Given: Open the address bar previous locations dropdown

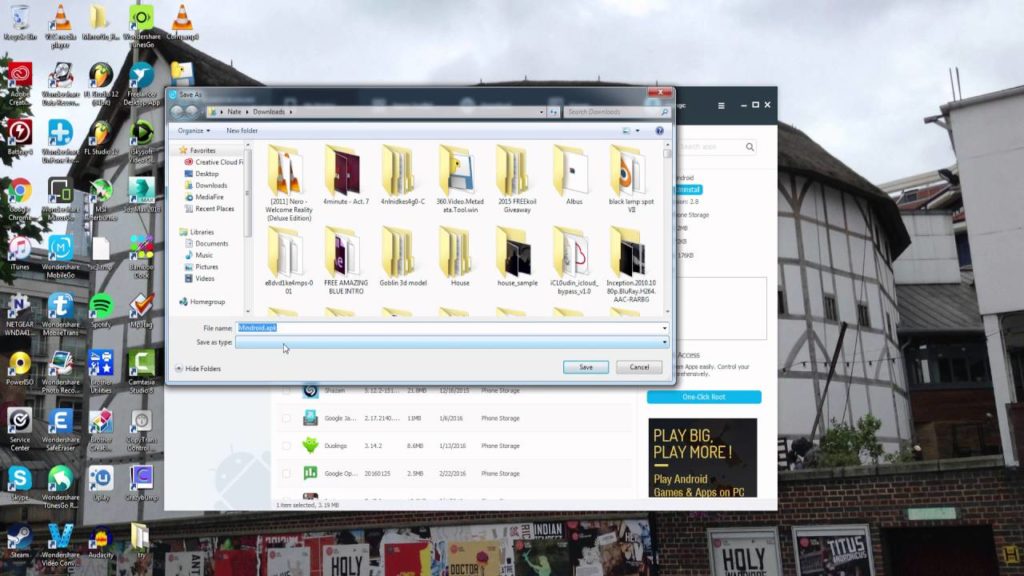Looking at the screenshot, I should [x=541, y=112].
